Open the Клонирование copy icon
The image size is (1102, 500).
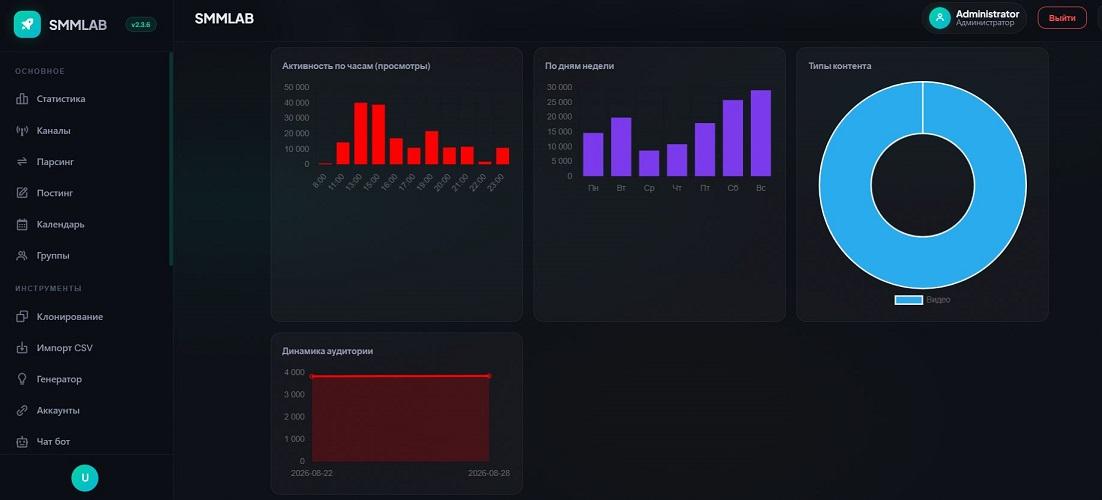click(x=22, y=316)
